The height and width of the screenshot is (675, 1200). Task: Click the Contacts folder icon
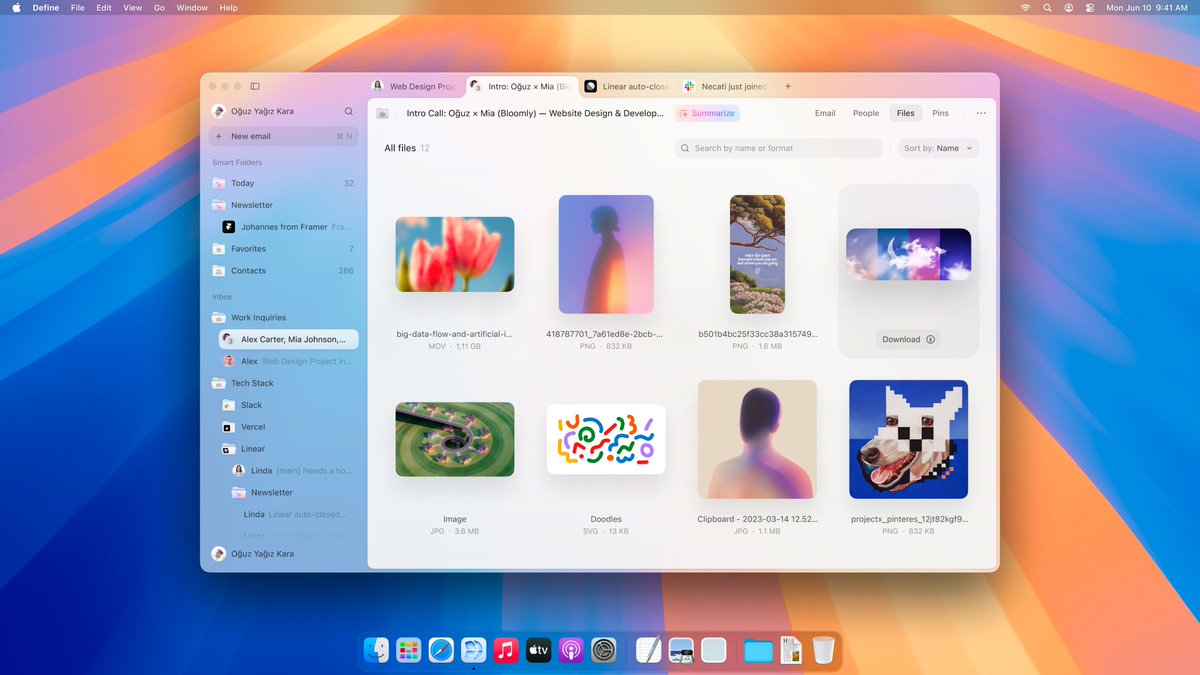coord(219,271)
